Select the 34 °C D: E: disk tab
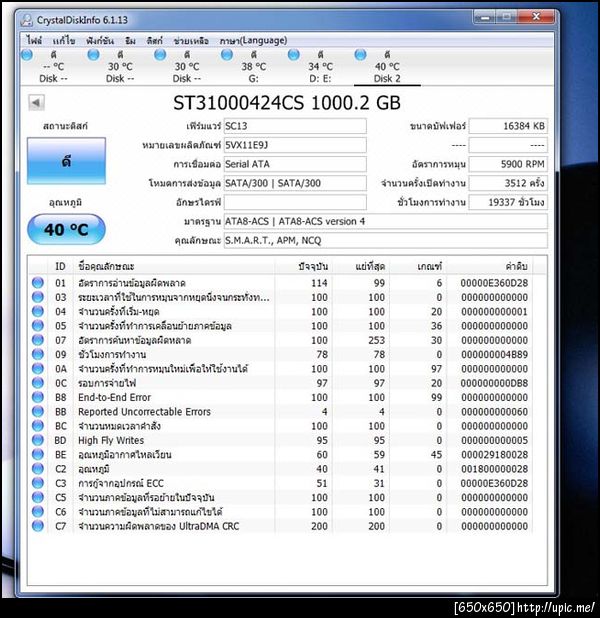The height and width of the screenshot is (618, 600). [320, 66]
